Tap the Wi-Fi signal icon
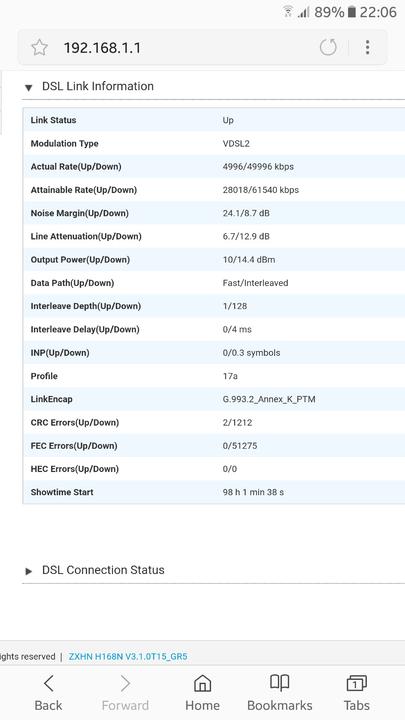Viewport: 405px width, 720px height. click(288, 11)
